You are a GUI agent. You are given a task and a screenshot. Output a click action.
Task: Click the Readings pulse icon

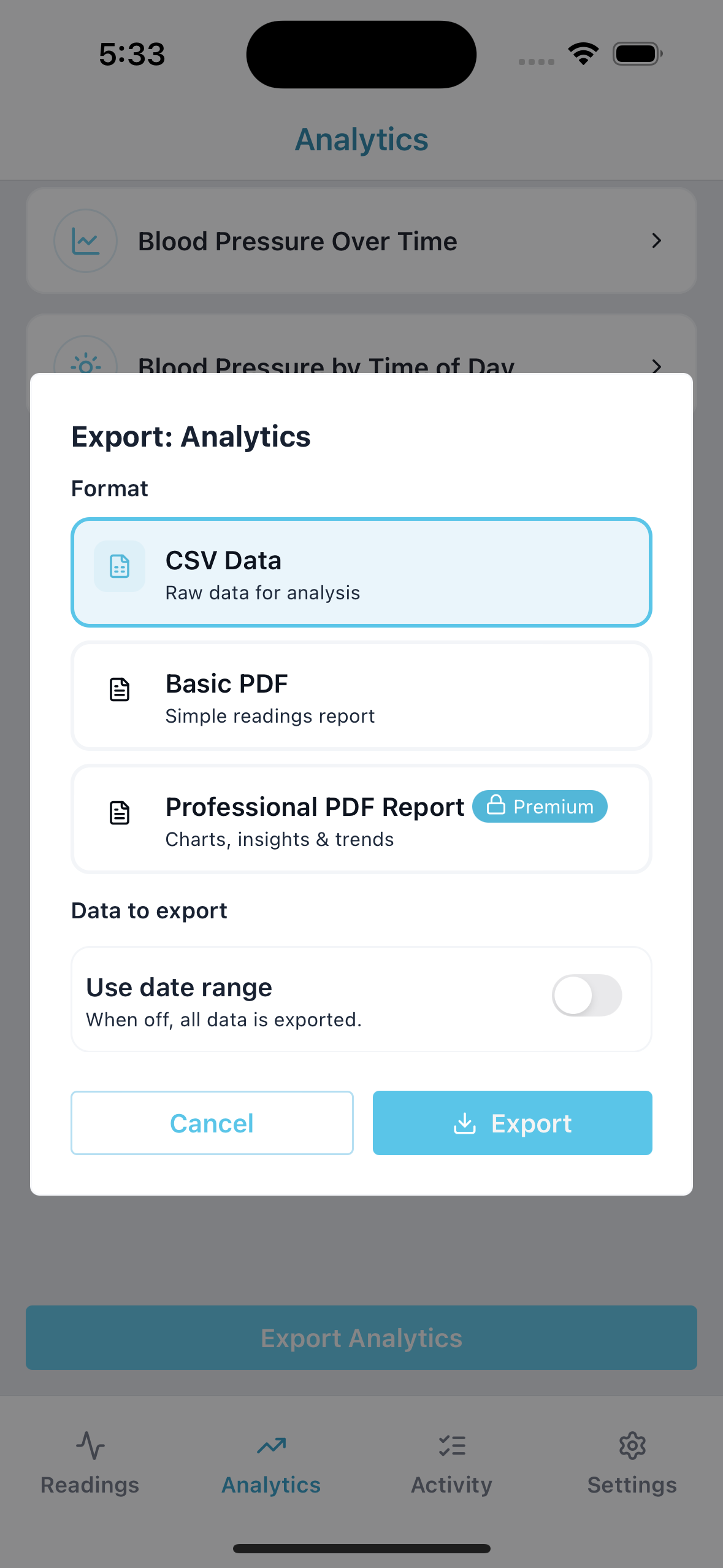coord(90,1446)
